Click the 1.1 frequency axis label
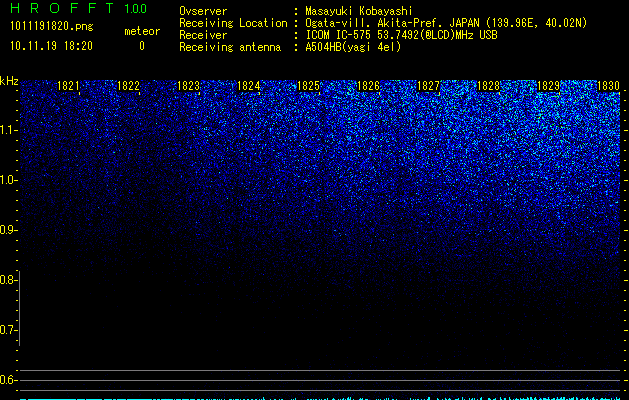629x400 pixels. pos(7,130)
